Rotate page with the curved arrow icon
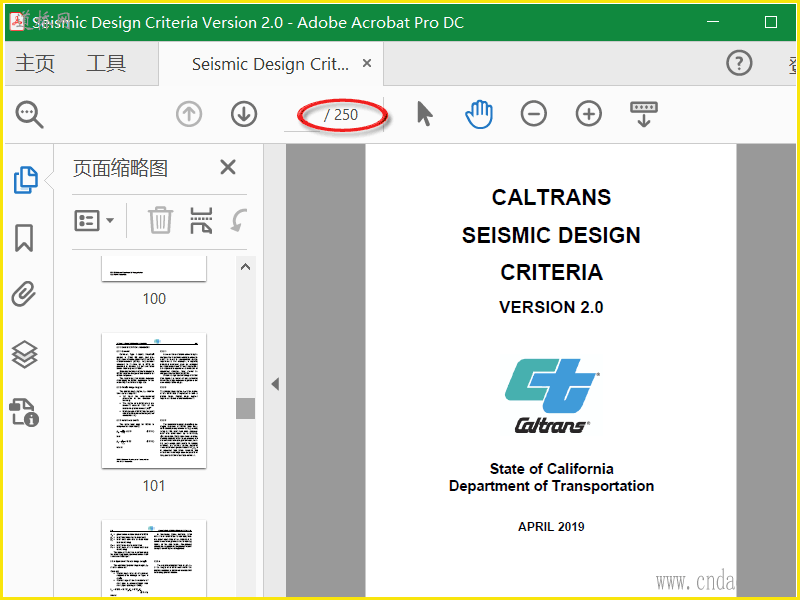Image resolution: width=800 pixels, height=600 pixels. 238,220
